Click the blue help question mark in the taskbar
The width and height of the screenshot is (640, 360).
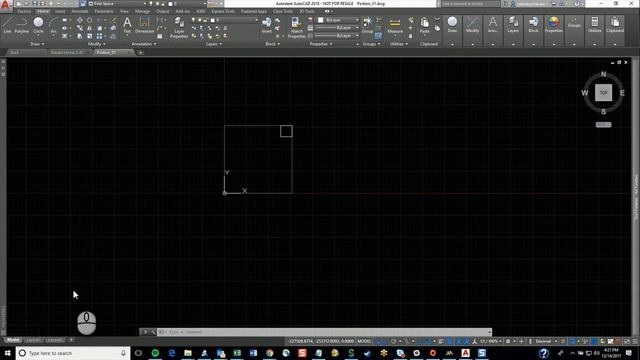[543, 353]
